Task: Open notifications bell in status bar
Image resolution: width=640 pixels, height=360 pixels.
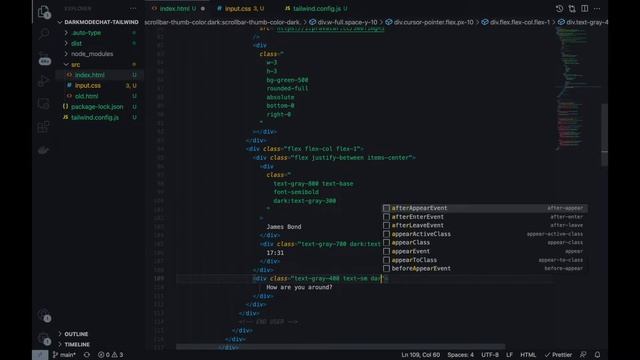Action: coord(597,355)
